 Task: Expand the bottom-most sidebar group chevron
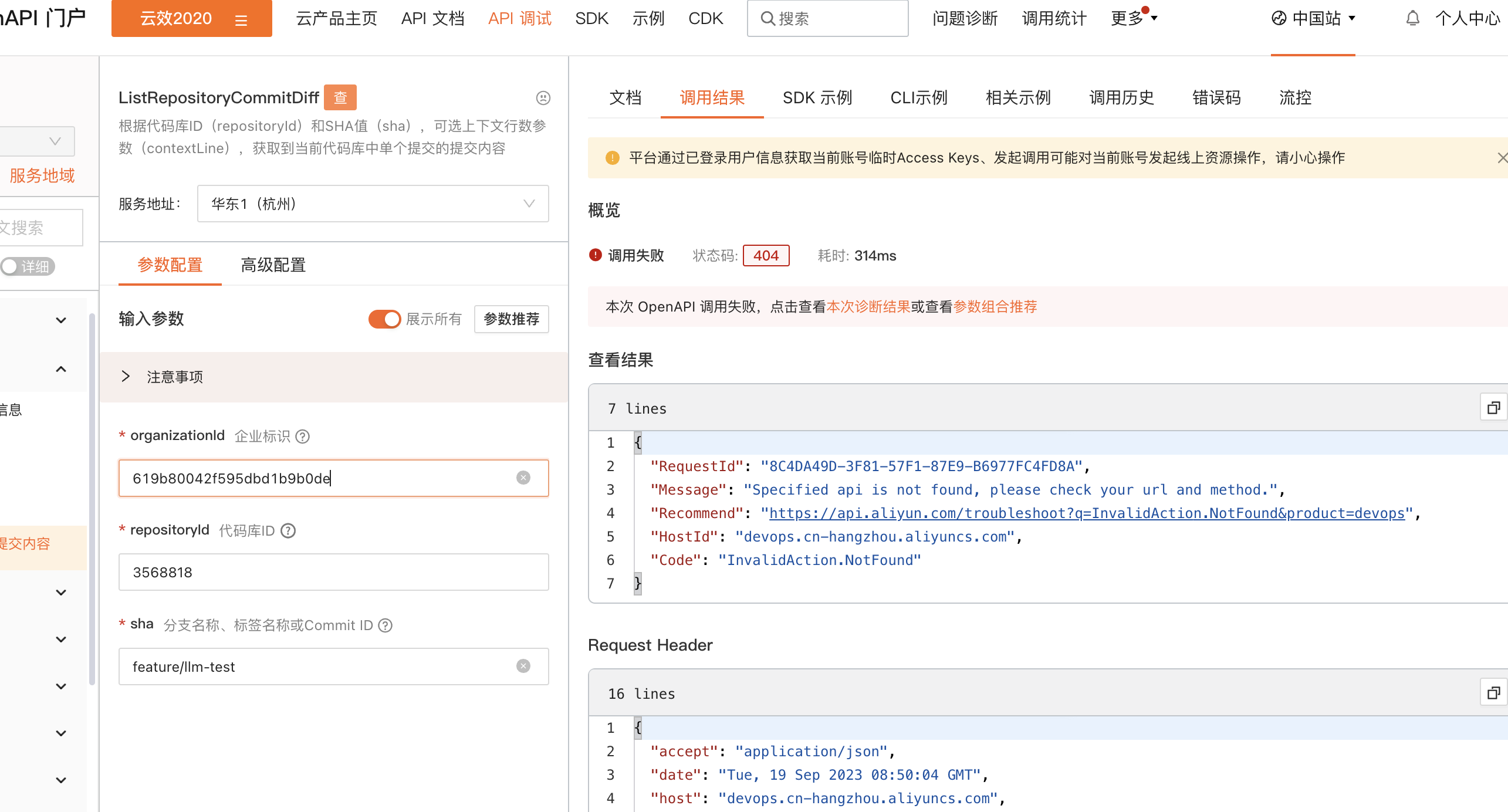coord(61,780)
